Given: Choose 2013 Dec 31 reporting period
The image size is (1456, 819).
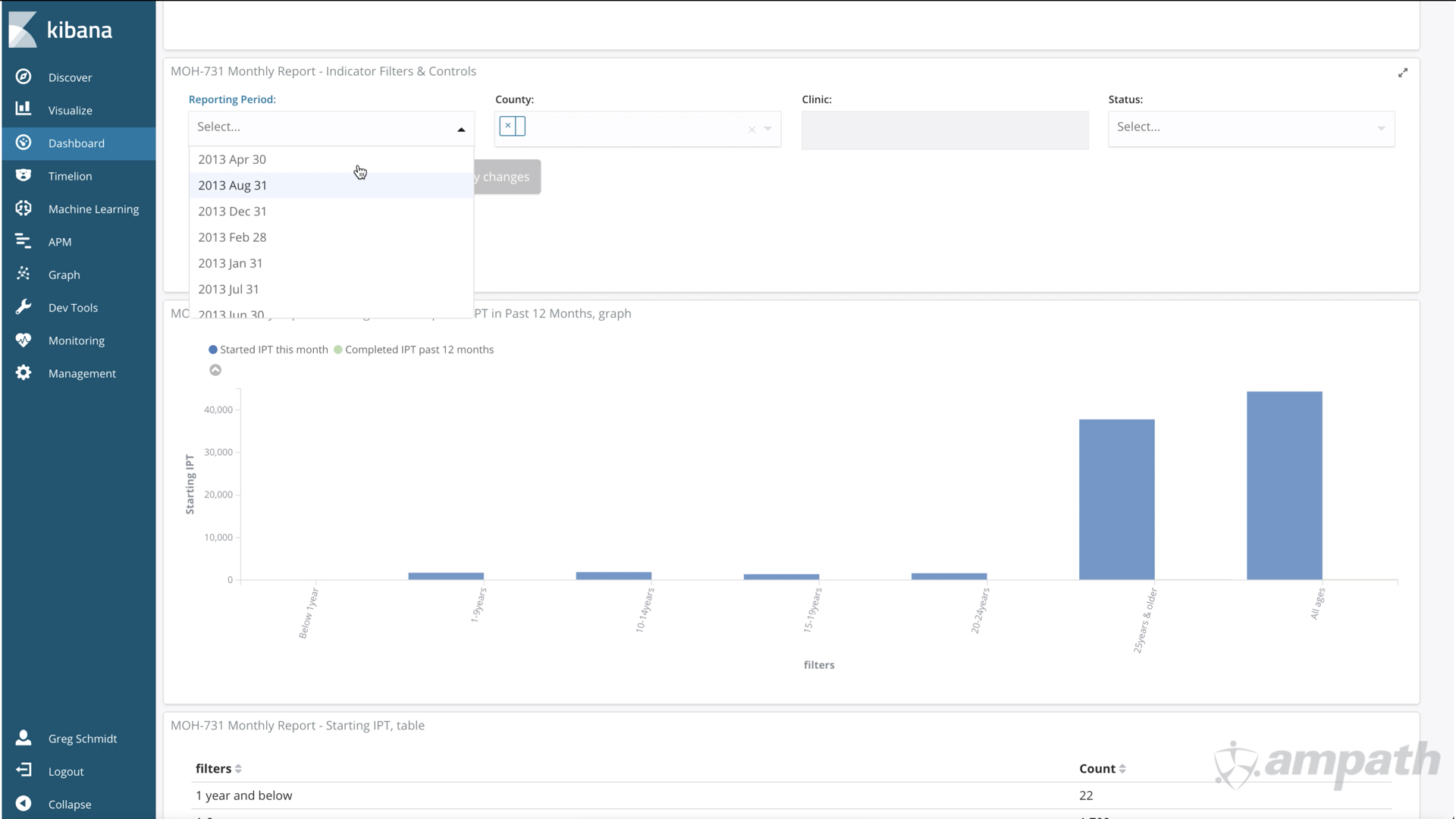Looking at the screenshot, I should (x=331, y=211).
